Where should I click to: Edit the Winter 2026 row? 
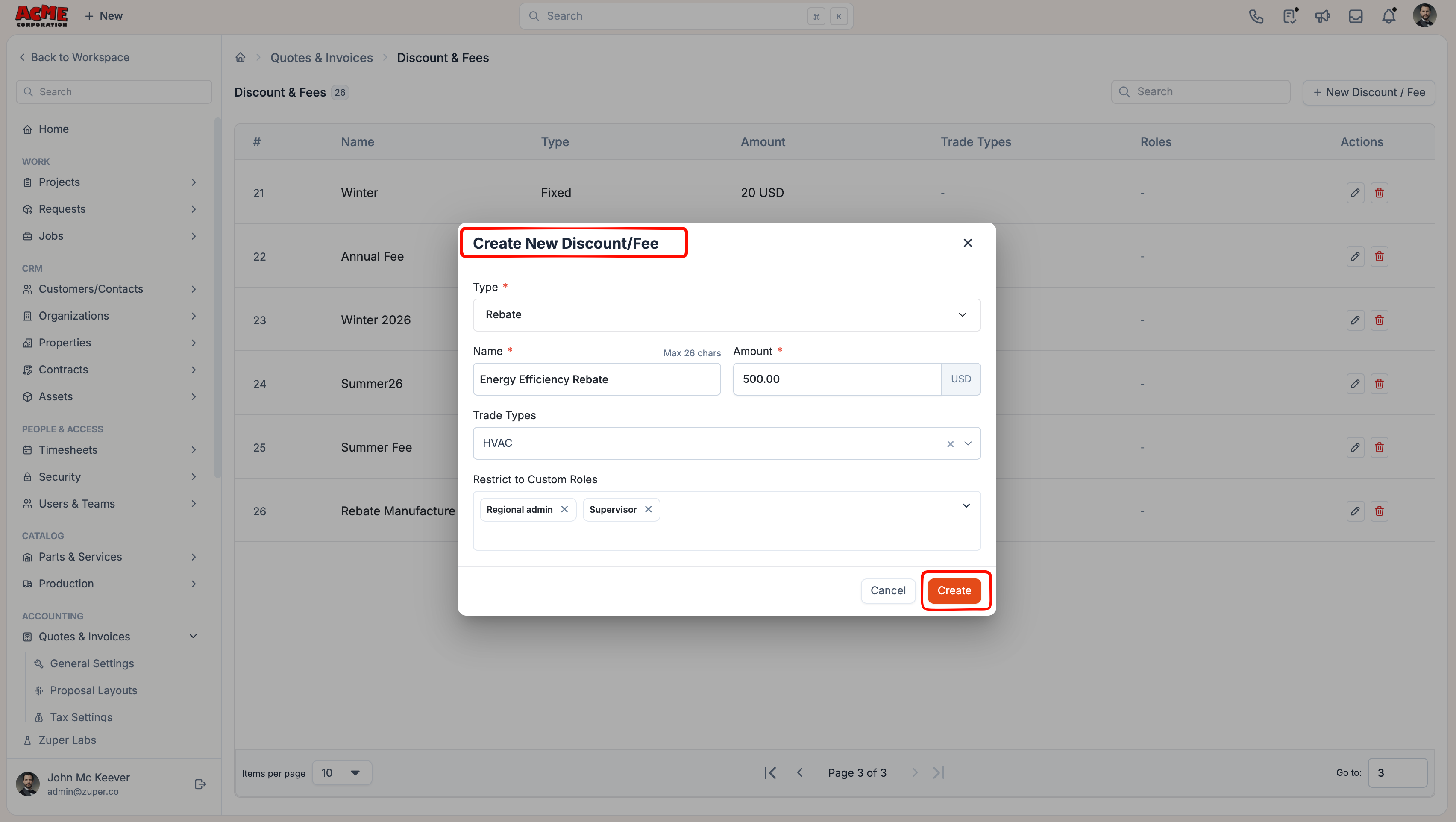coord(1355,320)
